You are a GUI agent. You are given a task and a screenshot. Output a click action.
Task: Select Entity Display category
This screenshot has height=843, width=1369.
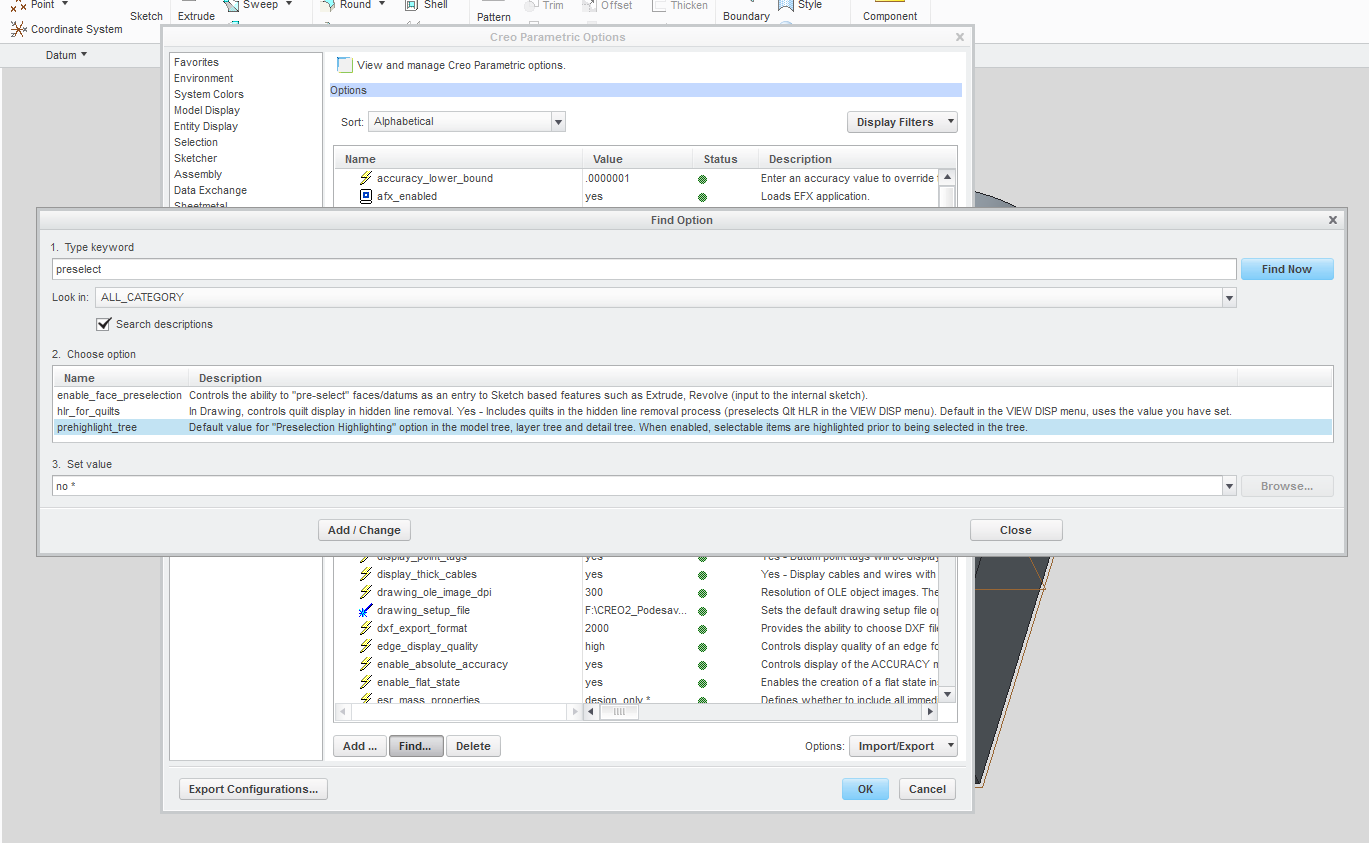[205, 126]
